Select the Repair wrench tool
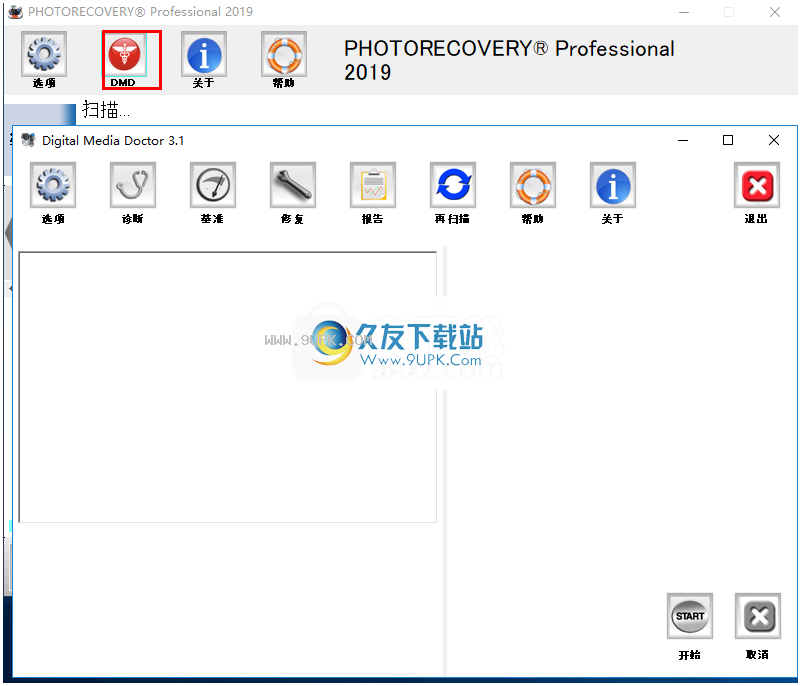Screen dimensions: 801x686 pos(293,185)
